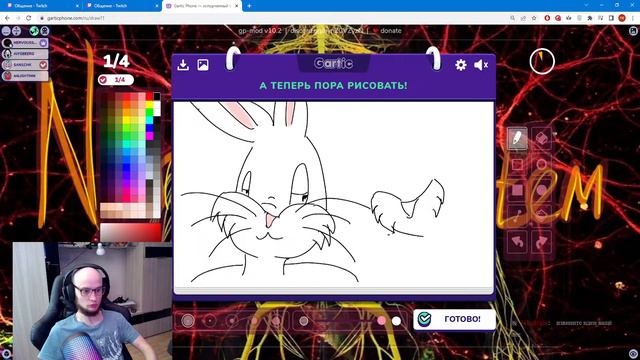The image size is (640, 360).
Task: Open the browser profile avatar
Action: [x=622, y=18]
